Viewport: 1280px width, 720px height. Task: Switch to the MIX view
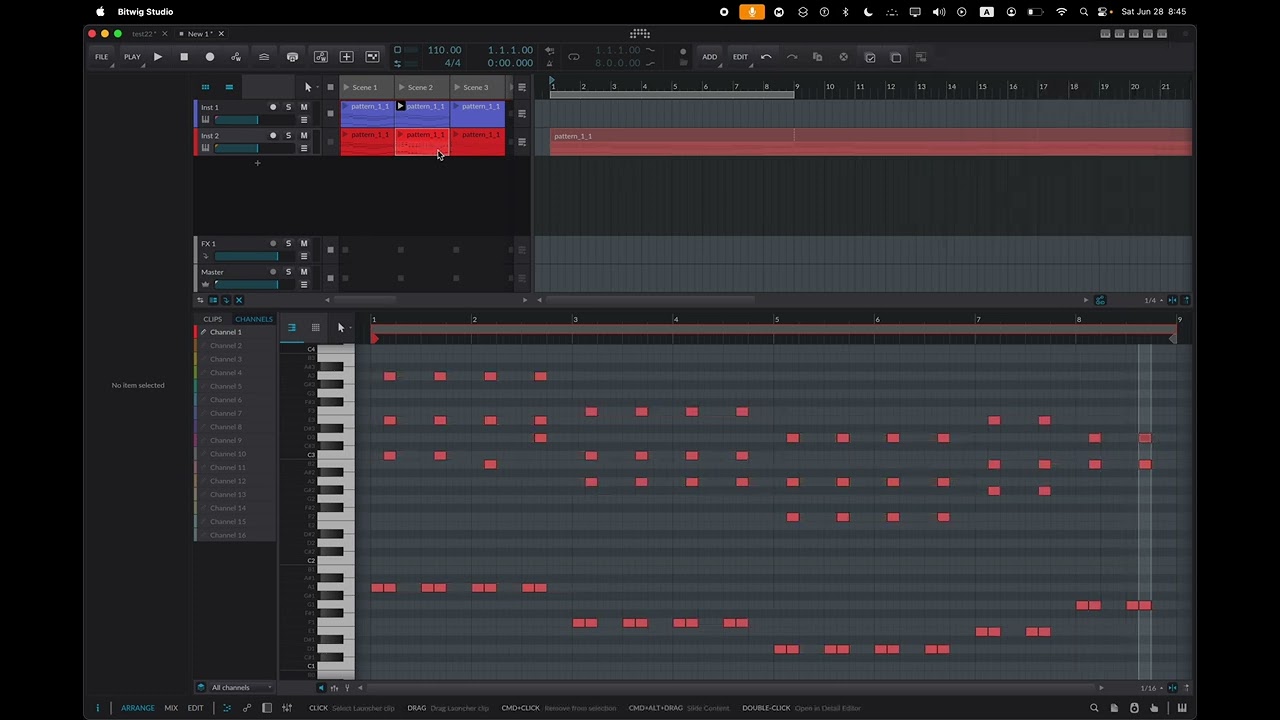click(171, 708)
